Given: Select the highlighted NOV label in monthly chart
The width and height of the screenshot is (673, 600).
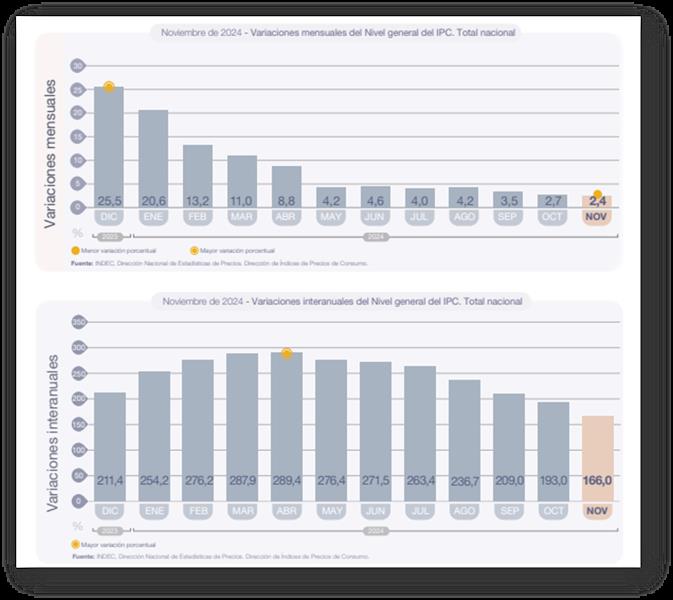Looking at the screenshot, I should 598,217.
